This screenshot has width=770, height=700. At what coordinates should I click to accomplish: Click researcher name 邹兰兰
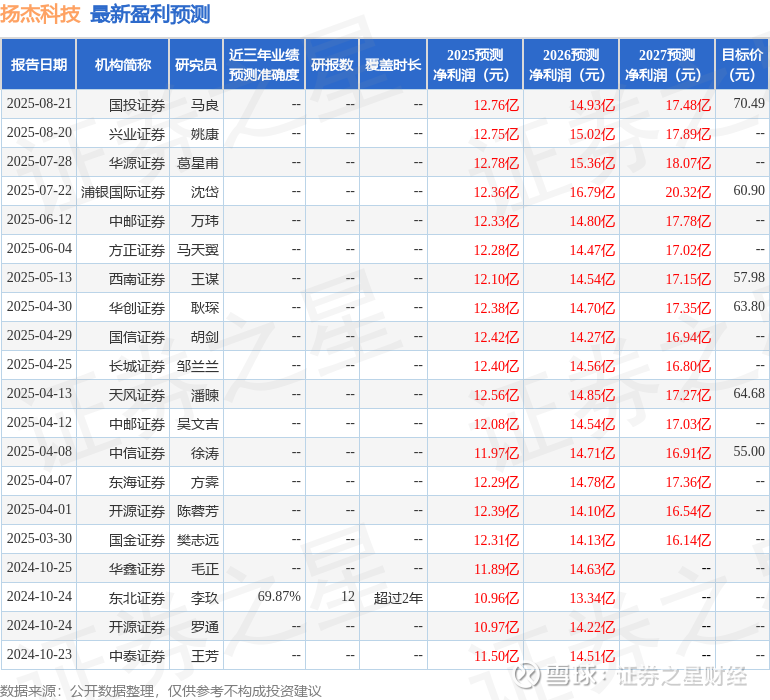pyautogui.click(x=197, y=365)
